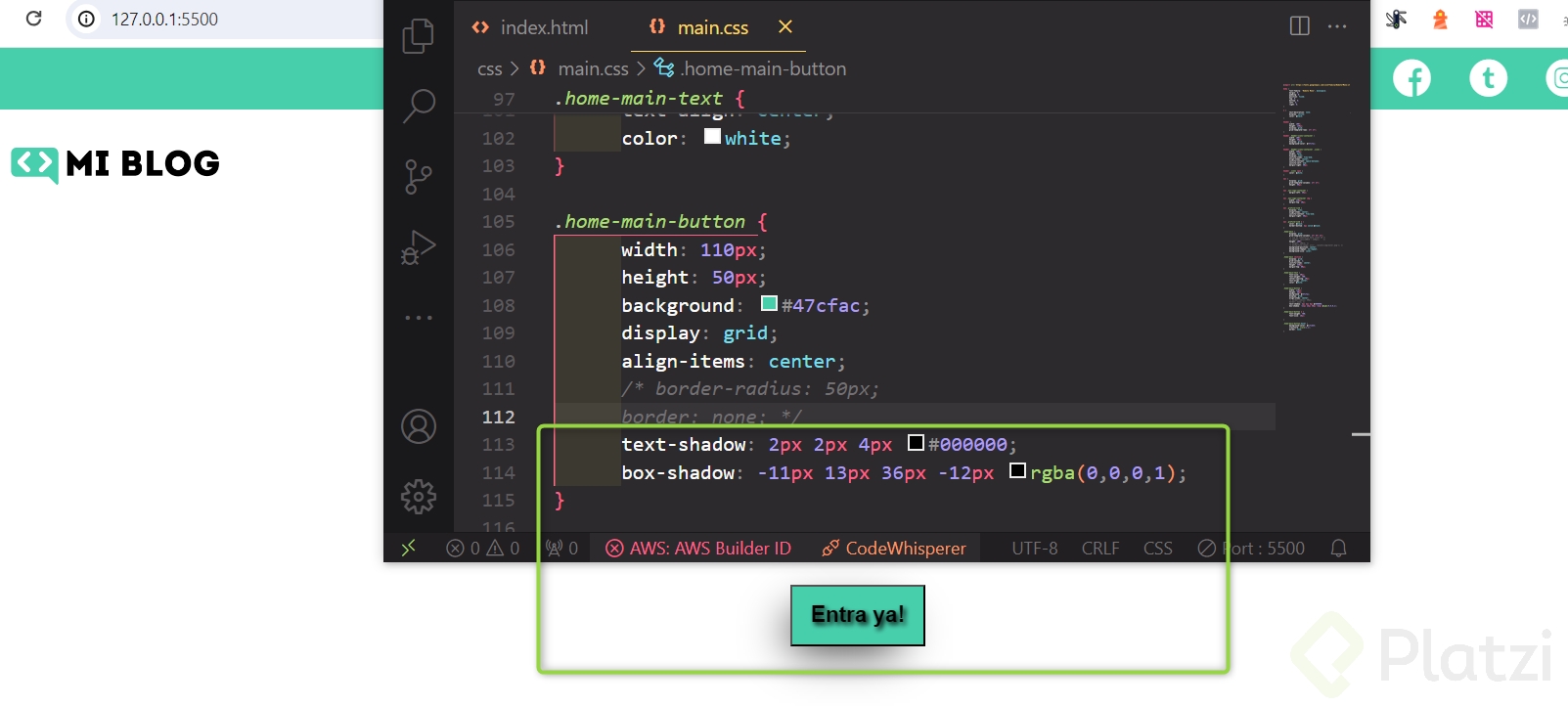
Task: Click the css folder breadcrumb
Action: (x=489, y=68)
